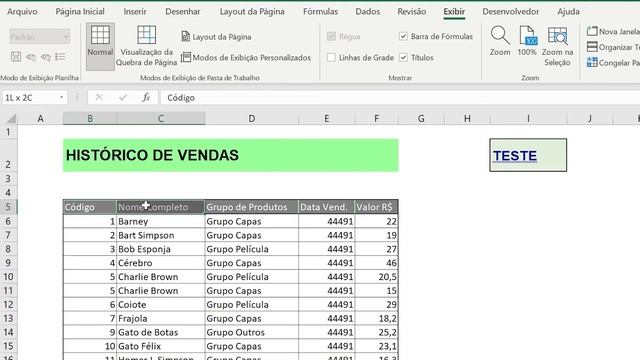Open the Desenvolvedor tab
The image size is (640, 360).
tap(511, 11)
